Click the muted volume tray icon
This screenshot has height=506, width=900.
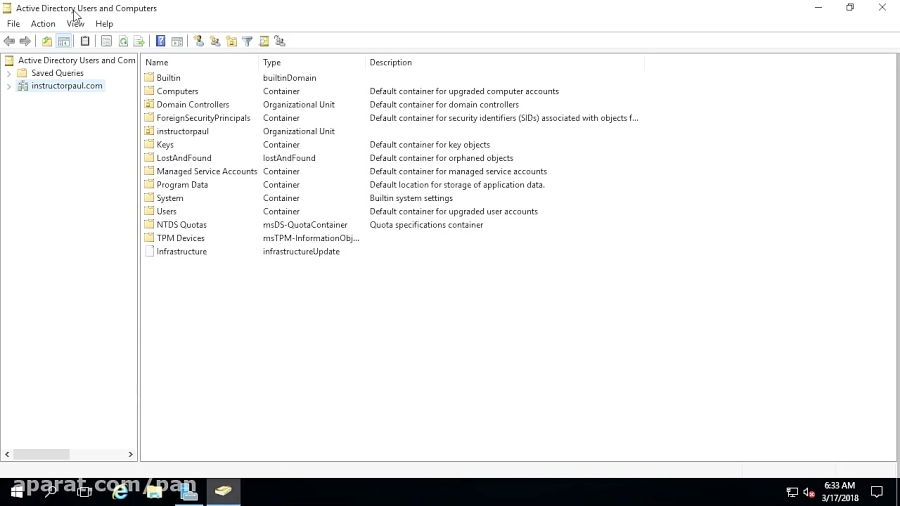(809, 492)
